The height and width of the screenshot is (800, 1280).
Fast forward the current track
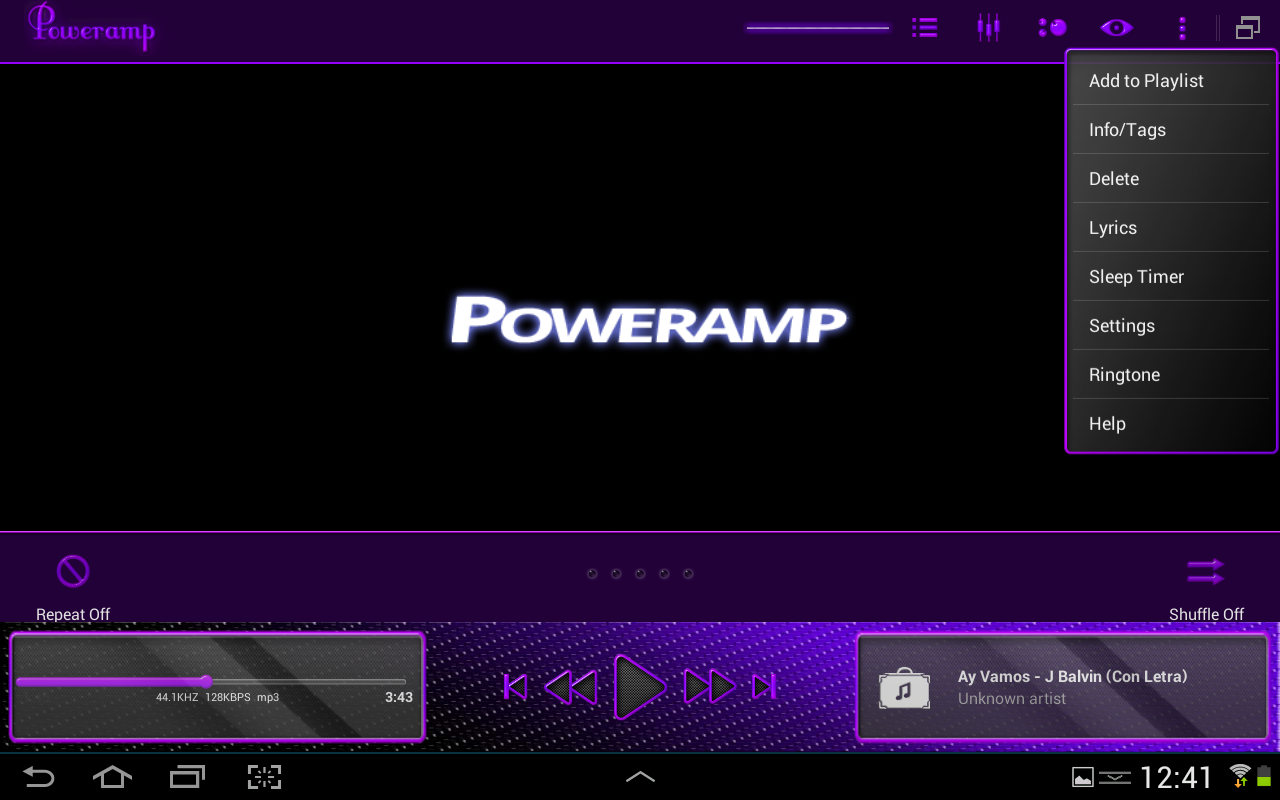[709, 687]
